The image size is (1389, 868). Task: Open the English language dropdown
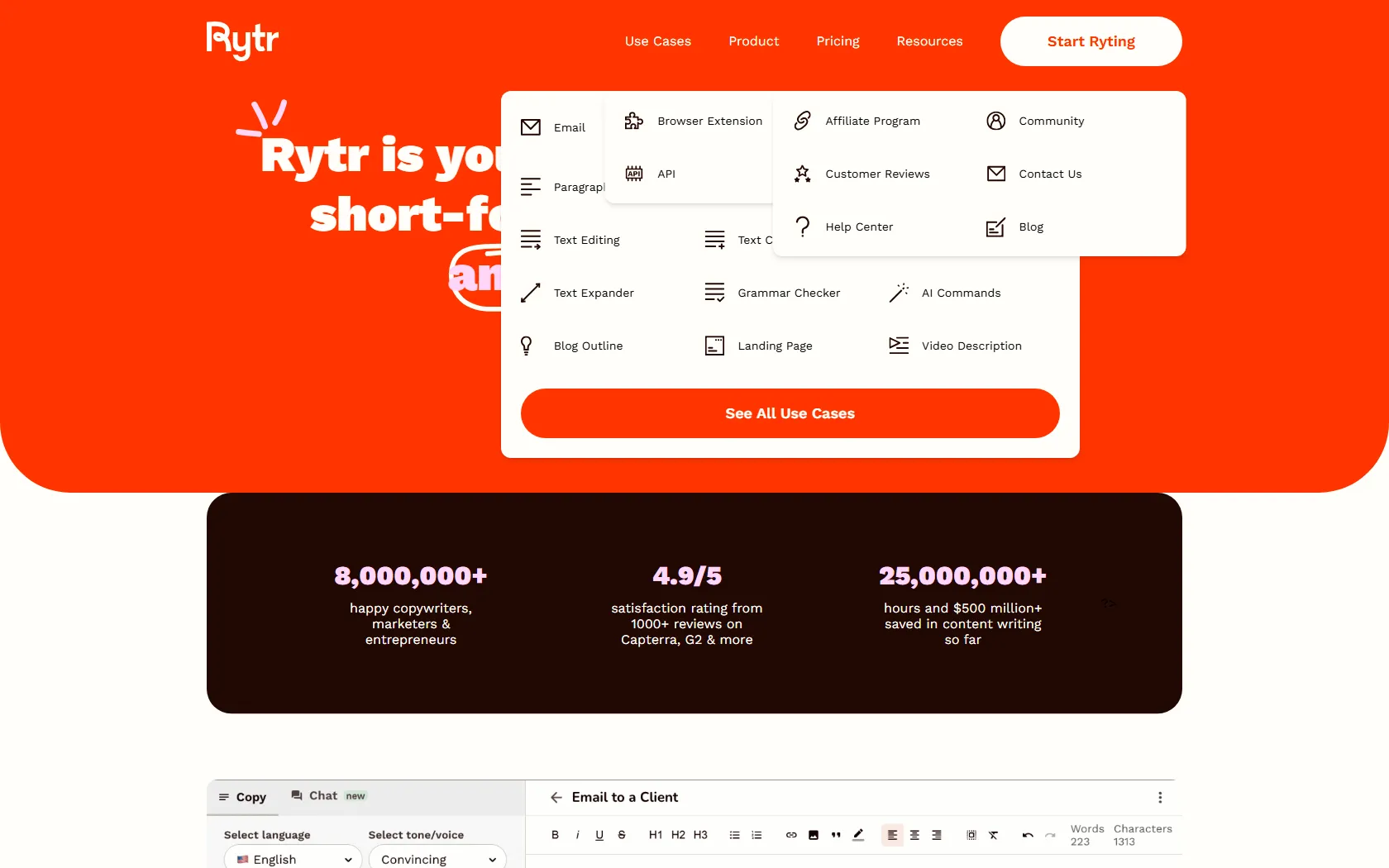[x=293, y=859]
